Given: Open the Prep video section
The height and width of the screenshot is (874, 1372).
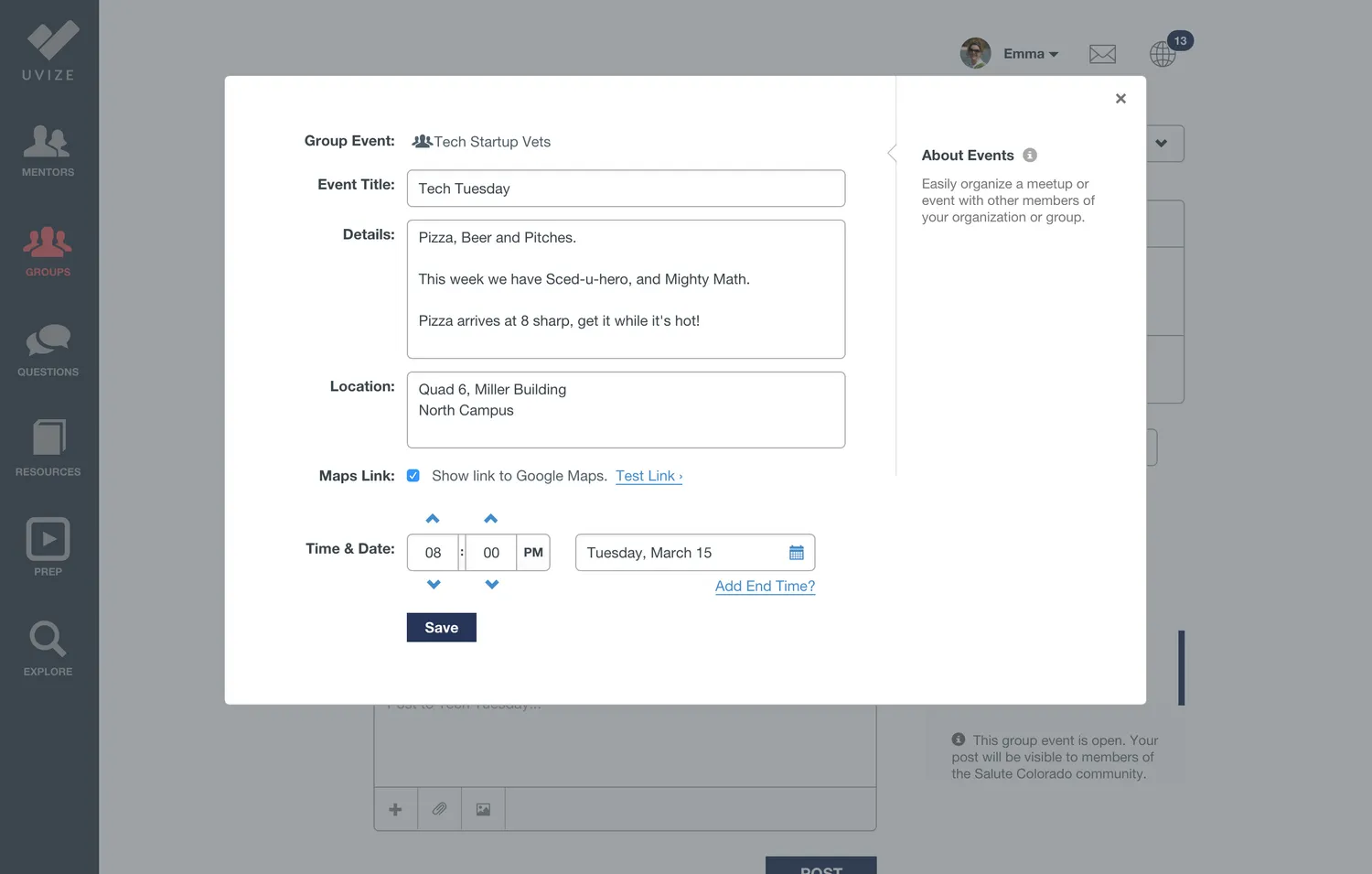Looking at the screenshot, I should point(48,548).
